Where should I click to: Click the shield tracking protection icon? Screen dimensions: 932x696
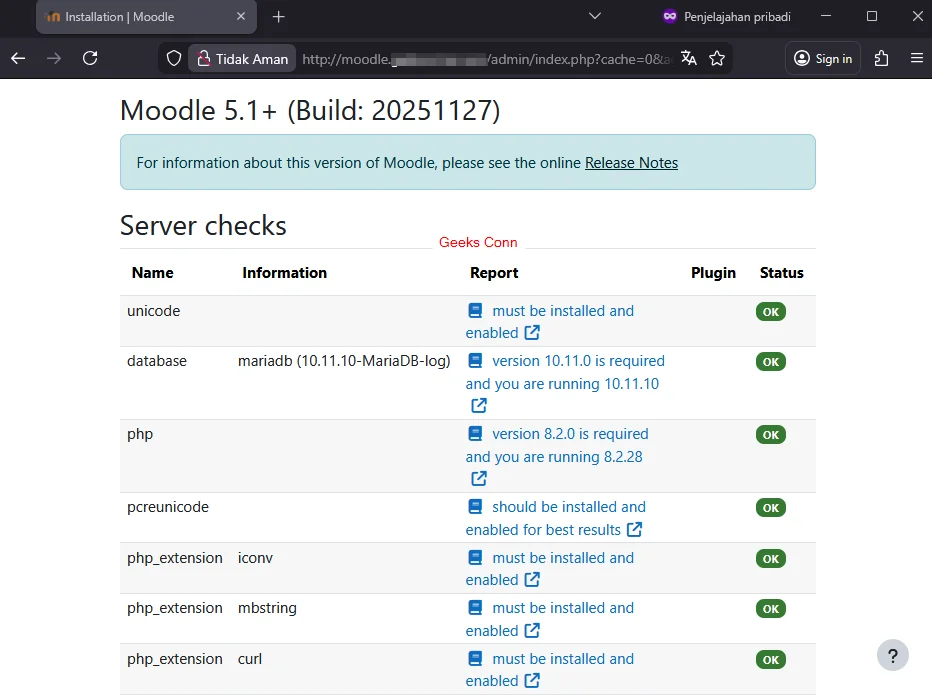click(x=173, y=58)
